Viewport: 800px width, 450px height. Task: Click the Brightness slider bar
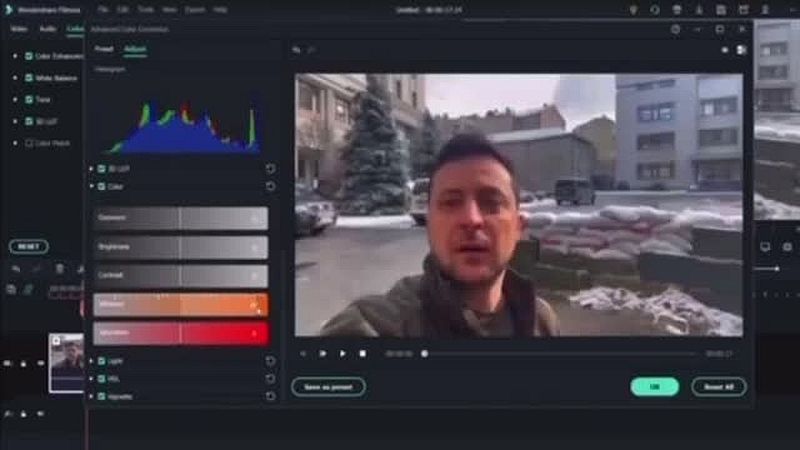181,247
